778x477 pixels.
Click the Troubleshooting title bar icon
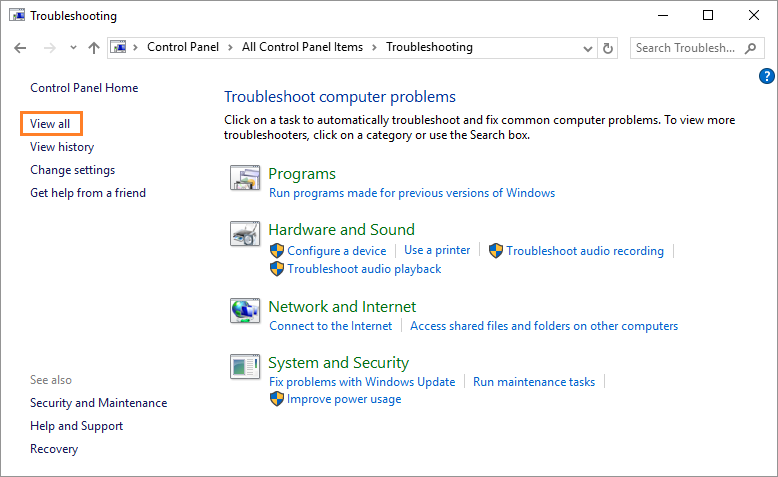[17, 15]
